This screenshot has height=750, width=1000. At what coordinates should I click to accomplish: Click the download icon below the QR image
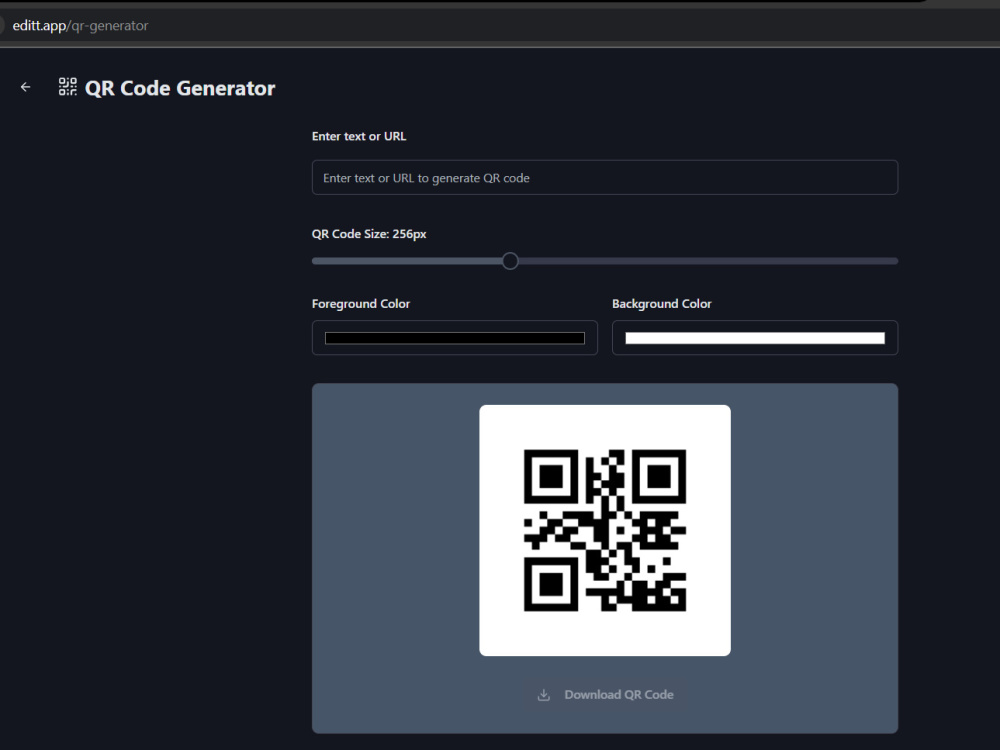point(543,695)
